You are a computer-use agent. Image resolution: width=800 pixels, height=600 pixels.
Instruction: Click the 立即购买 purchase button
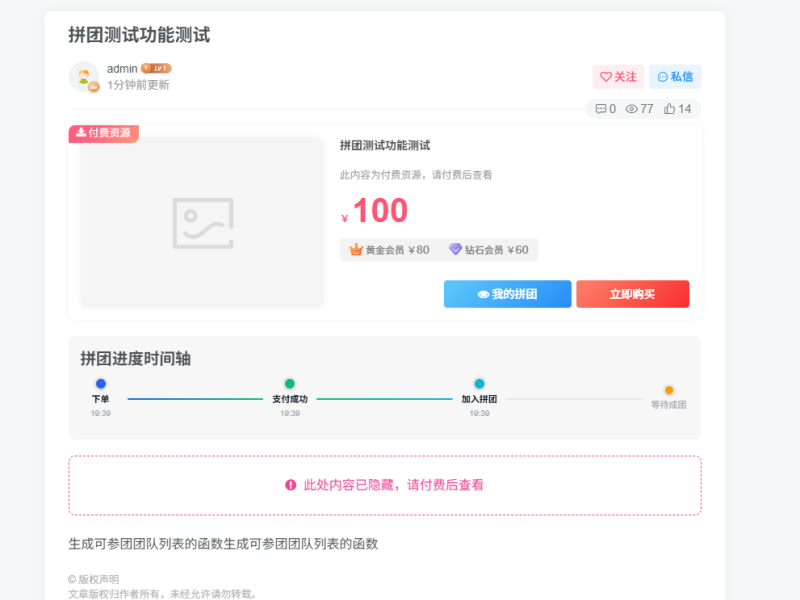632,293
